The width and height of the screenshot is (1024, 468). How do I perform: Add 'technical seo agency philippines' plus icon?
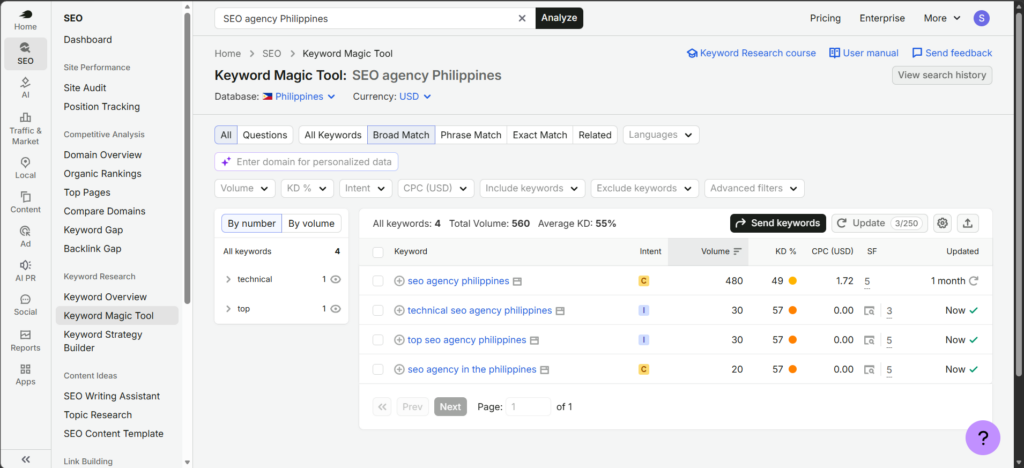[399, 311]
